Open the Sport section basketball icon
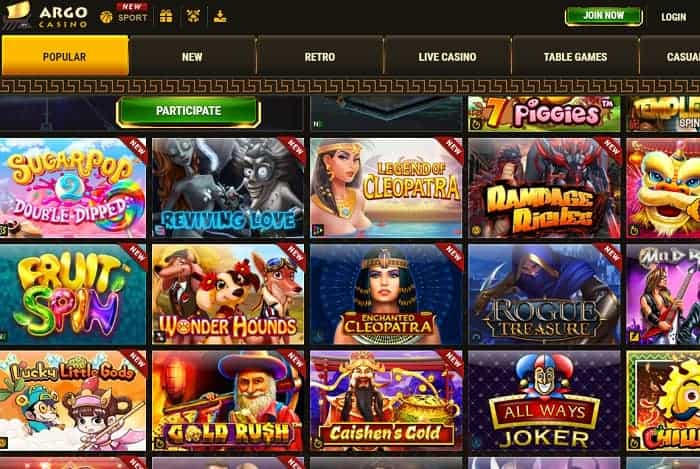Viewport: 700px width, 469px height. (x=106, y=17)
